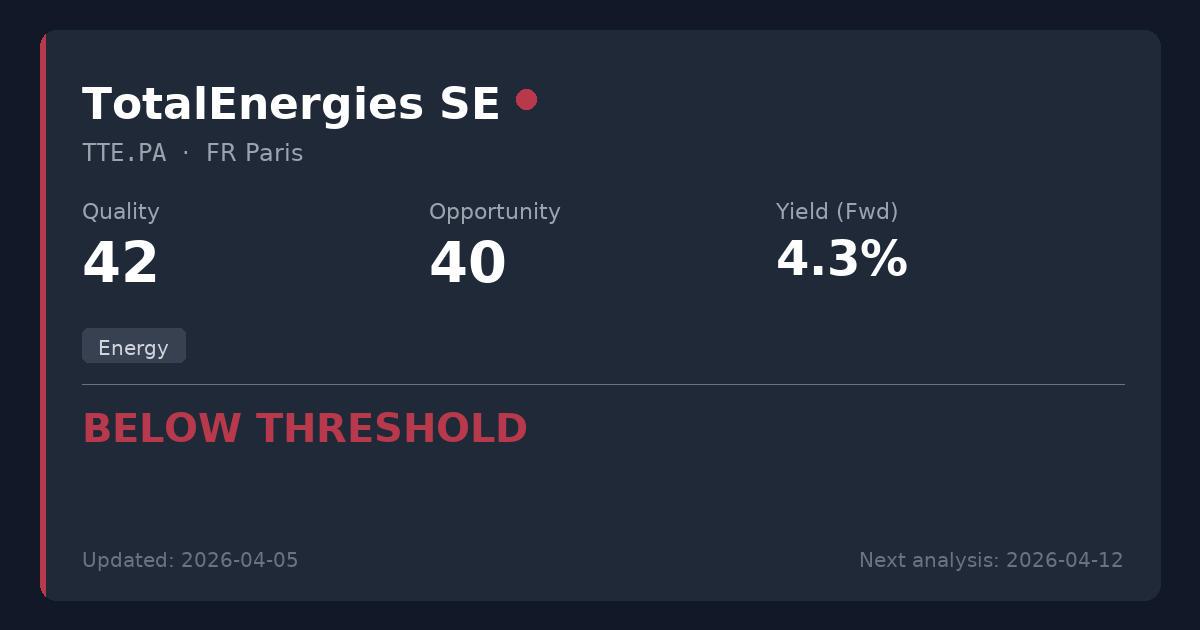
Task: Click the red accent bar on card edge
Action: (x=43, y=315)
